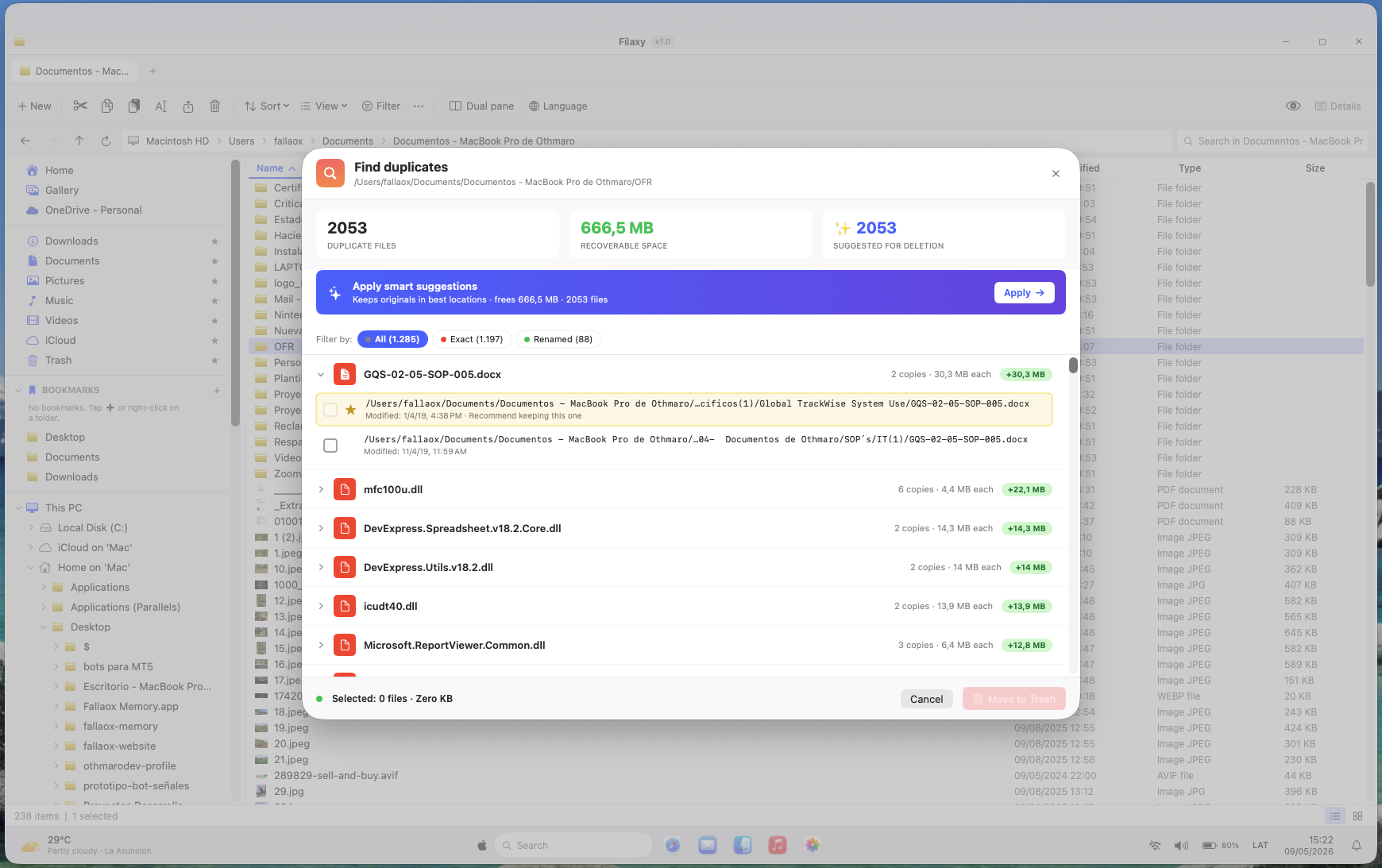
Task: Open the Apple menu icon in taskbar
Action: (x=482, y=845)
